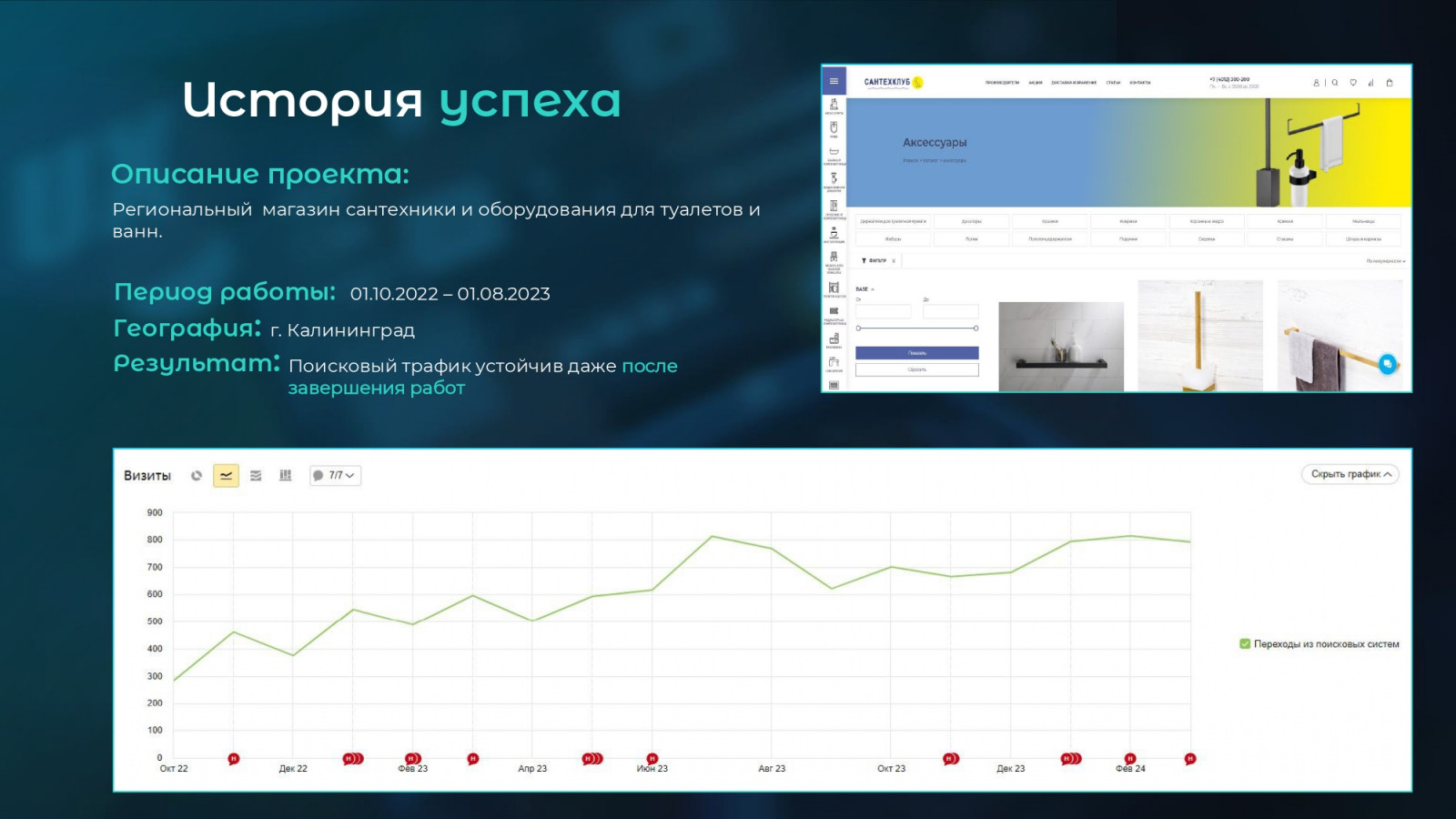This screenshot has width=1456, height=819.
Task: Click the annotation marker at Фев 24
Action: (1130, 759)
